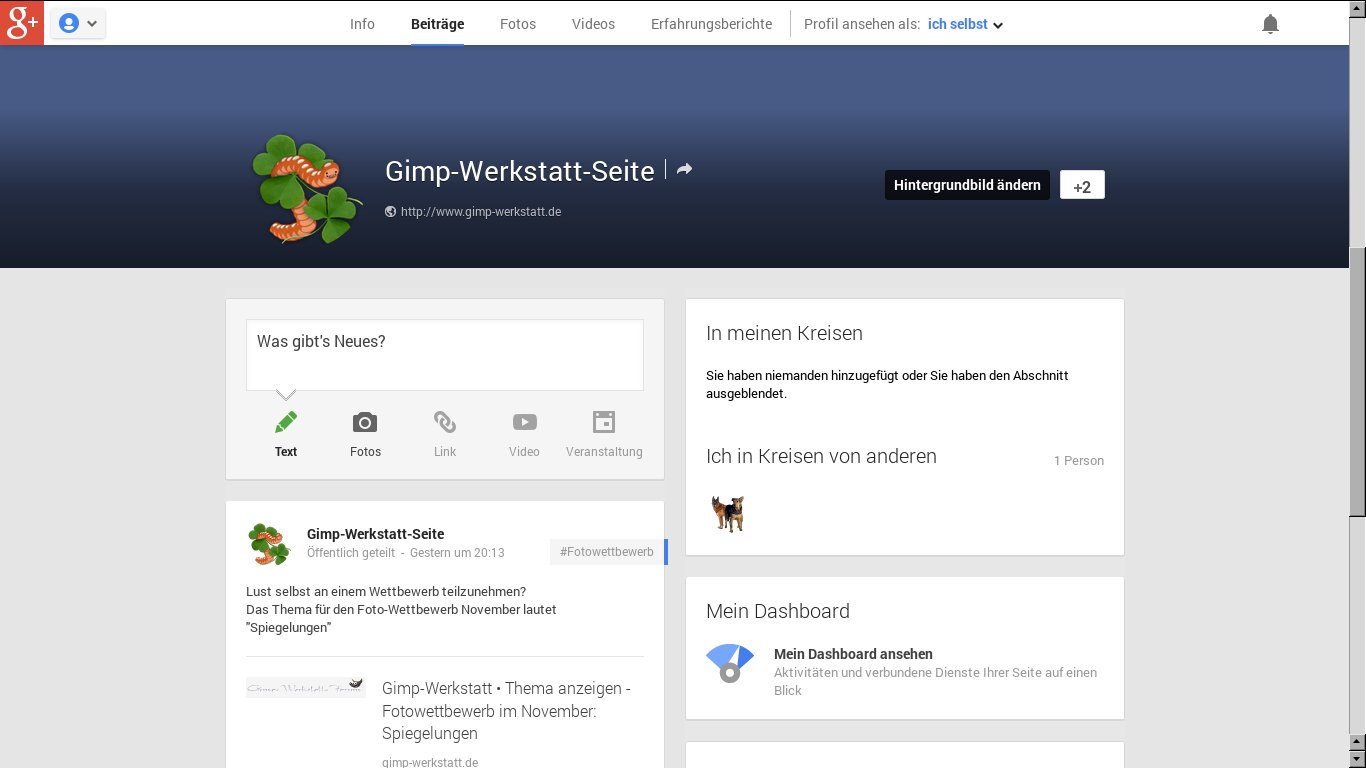
Task: Open the account switcher dropdown
Action: pos(78,23)
